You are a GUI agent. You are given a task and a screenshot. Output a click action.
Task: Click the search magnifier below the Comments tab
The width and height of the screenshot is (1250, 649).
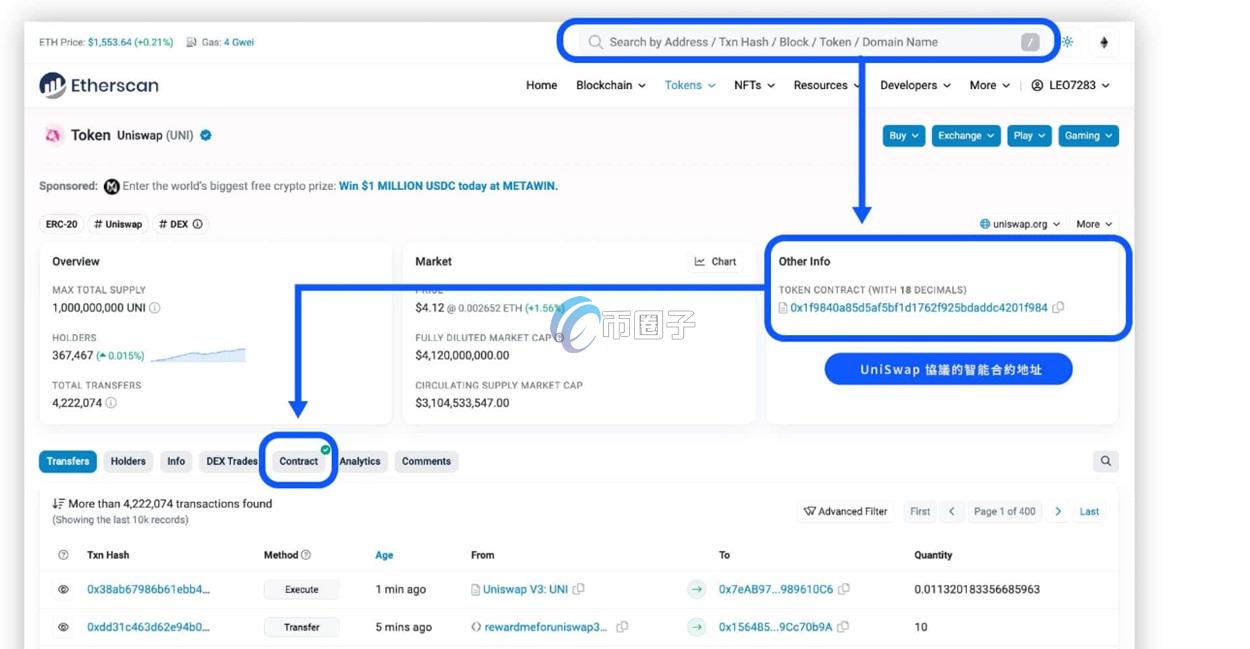[1105, 461]
